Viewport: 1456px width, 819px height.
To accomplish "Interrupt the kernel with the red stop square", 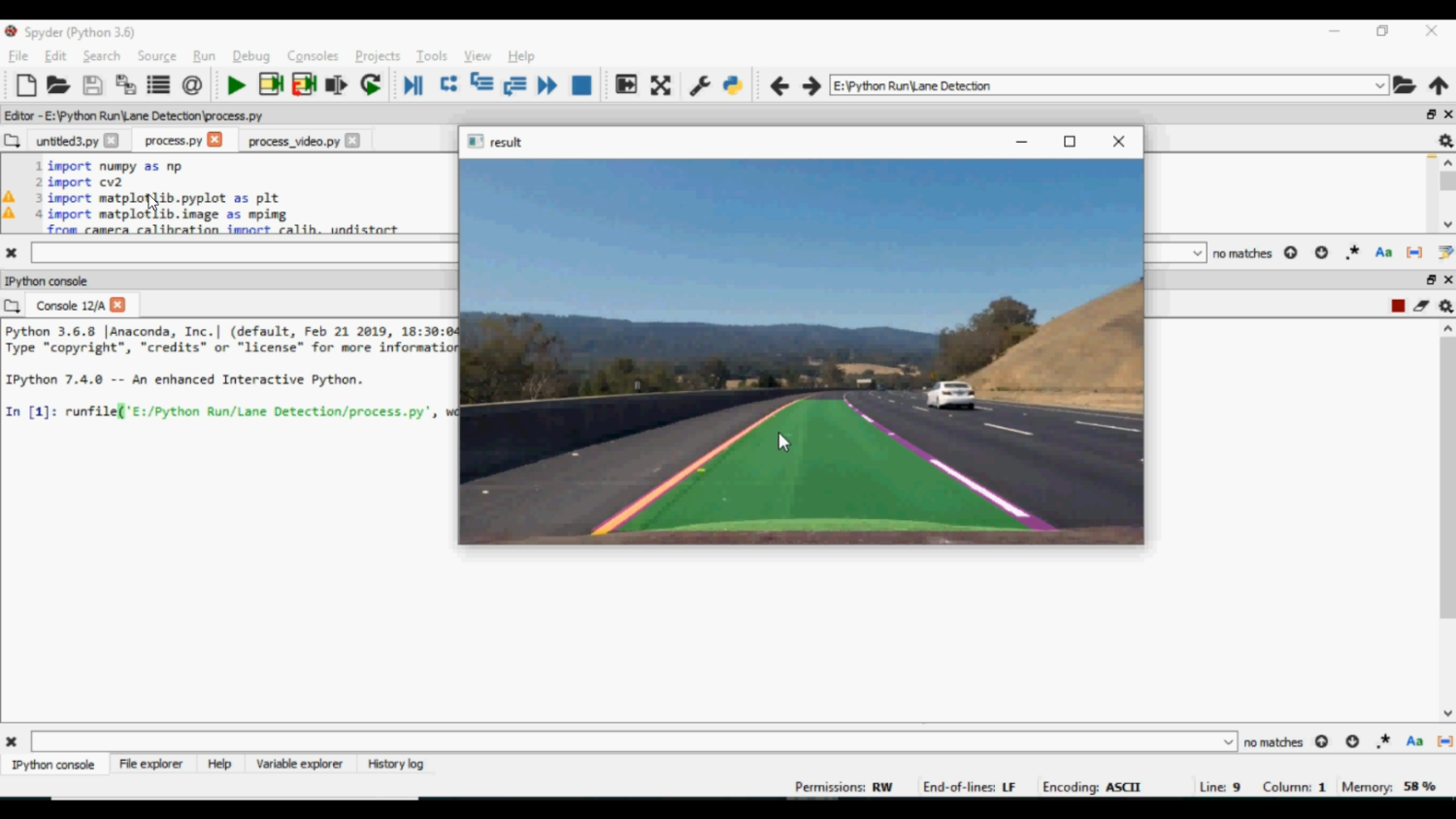I will click(1398, 306).
